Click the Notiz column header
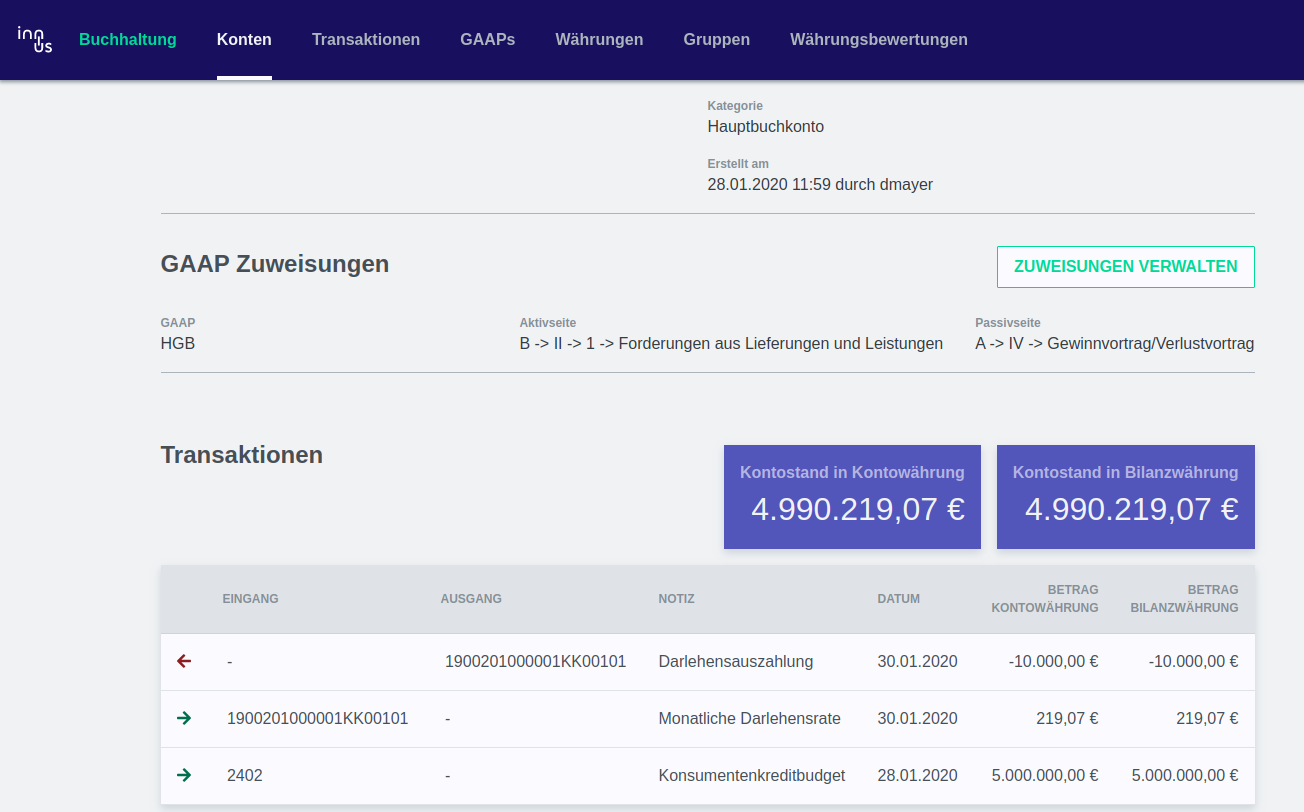The image size is (1304, 812). tap(676, 599)
